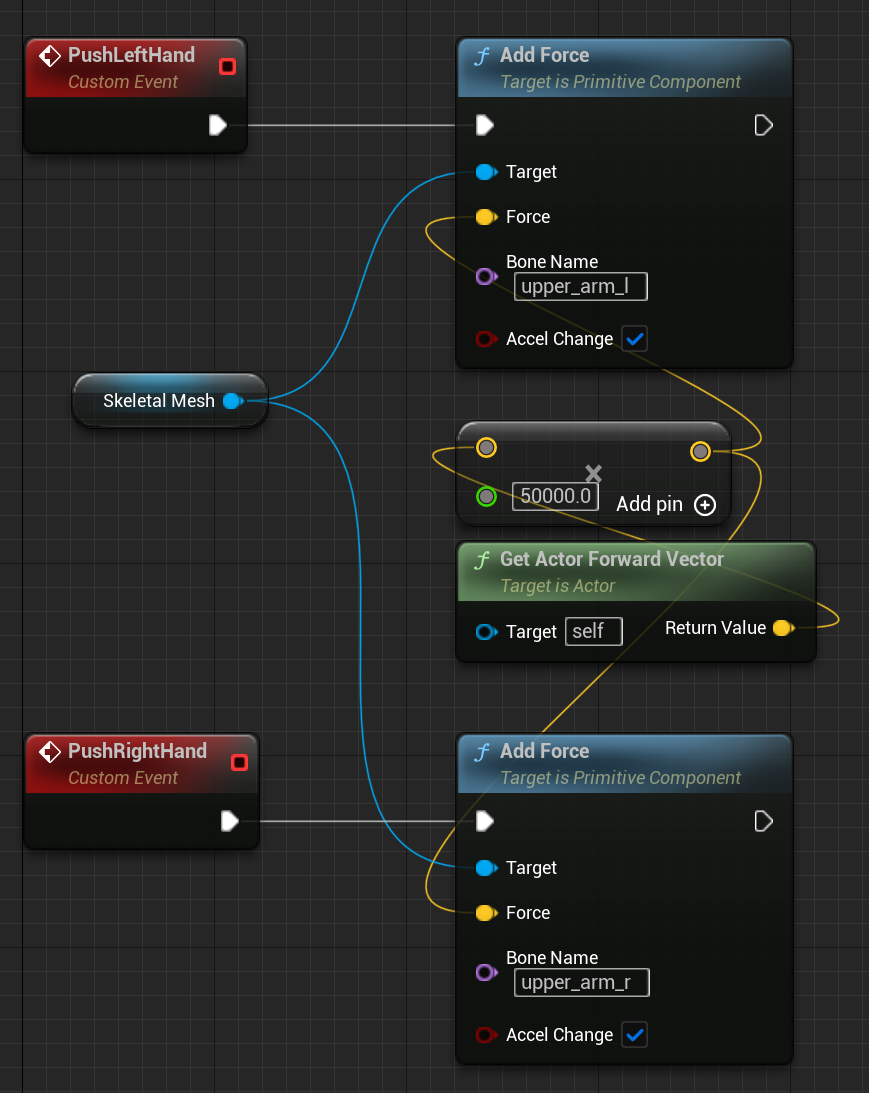Click the Target pin on the top Add Force node
This screenshot has height=1093, width=869.
[x=484, y=172]
